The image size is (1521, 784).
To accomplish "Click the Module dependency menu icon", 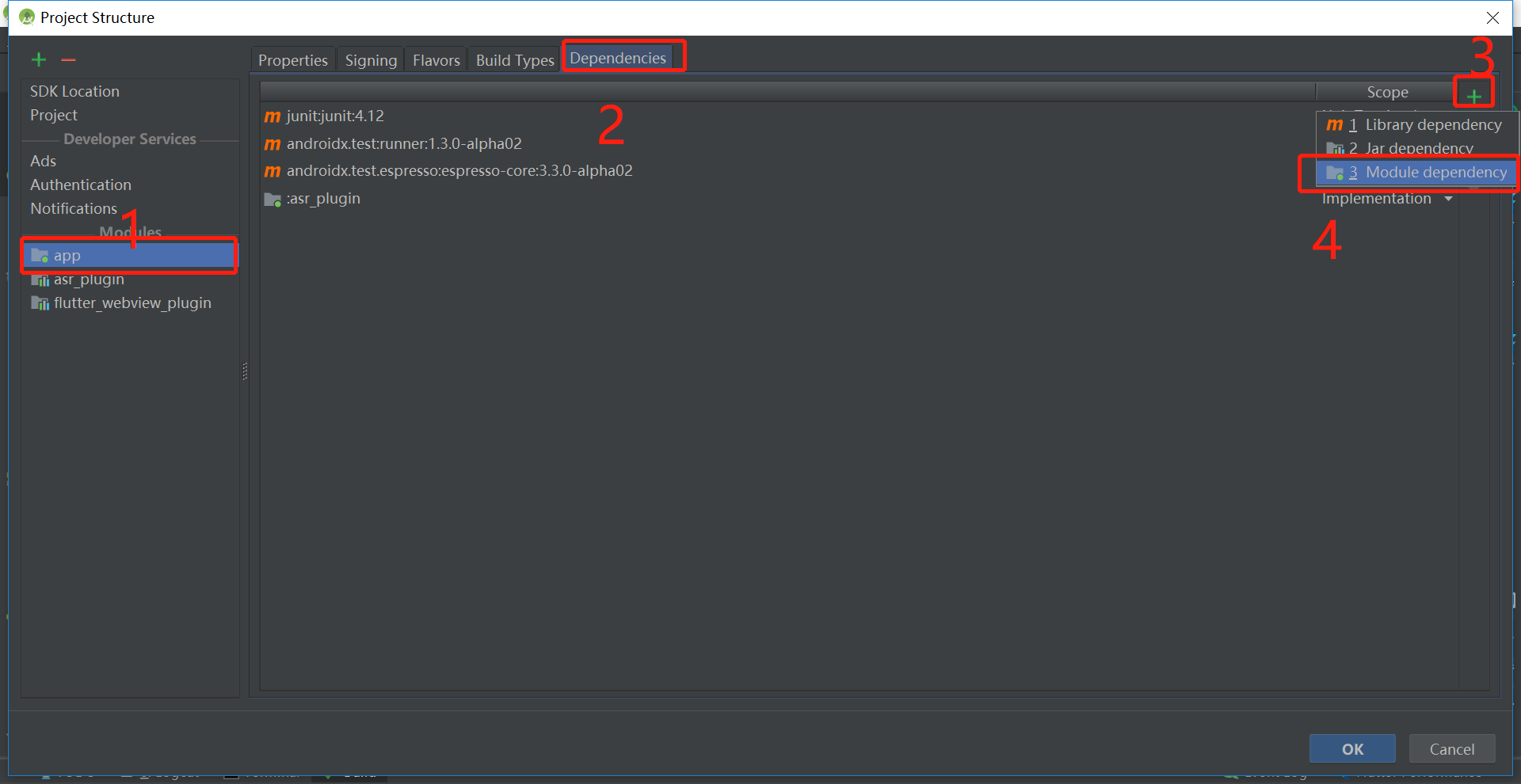I will (x=1335, y=173).
